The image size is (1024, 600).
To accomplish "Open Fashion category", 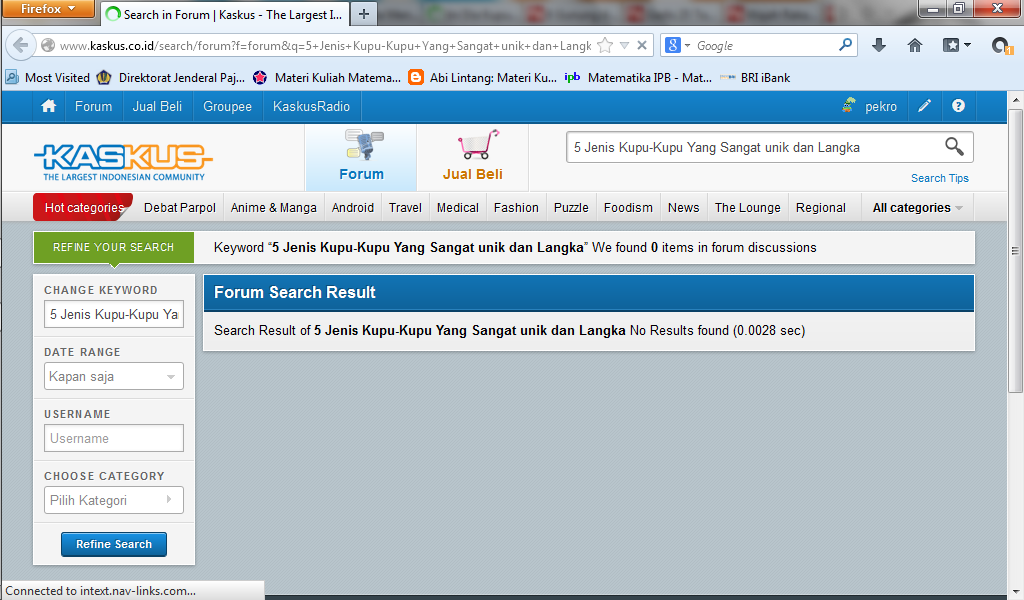I will tap(516, 208).
